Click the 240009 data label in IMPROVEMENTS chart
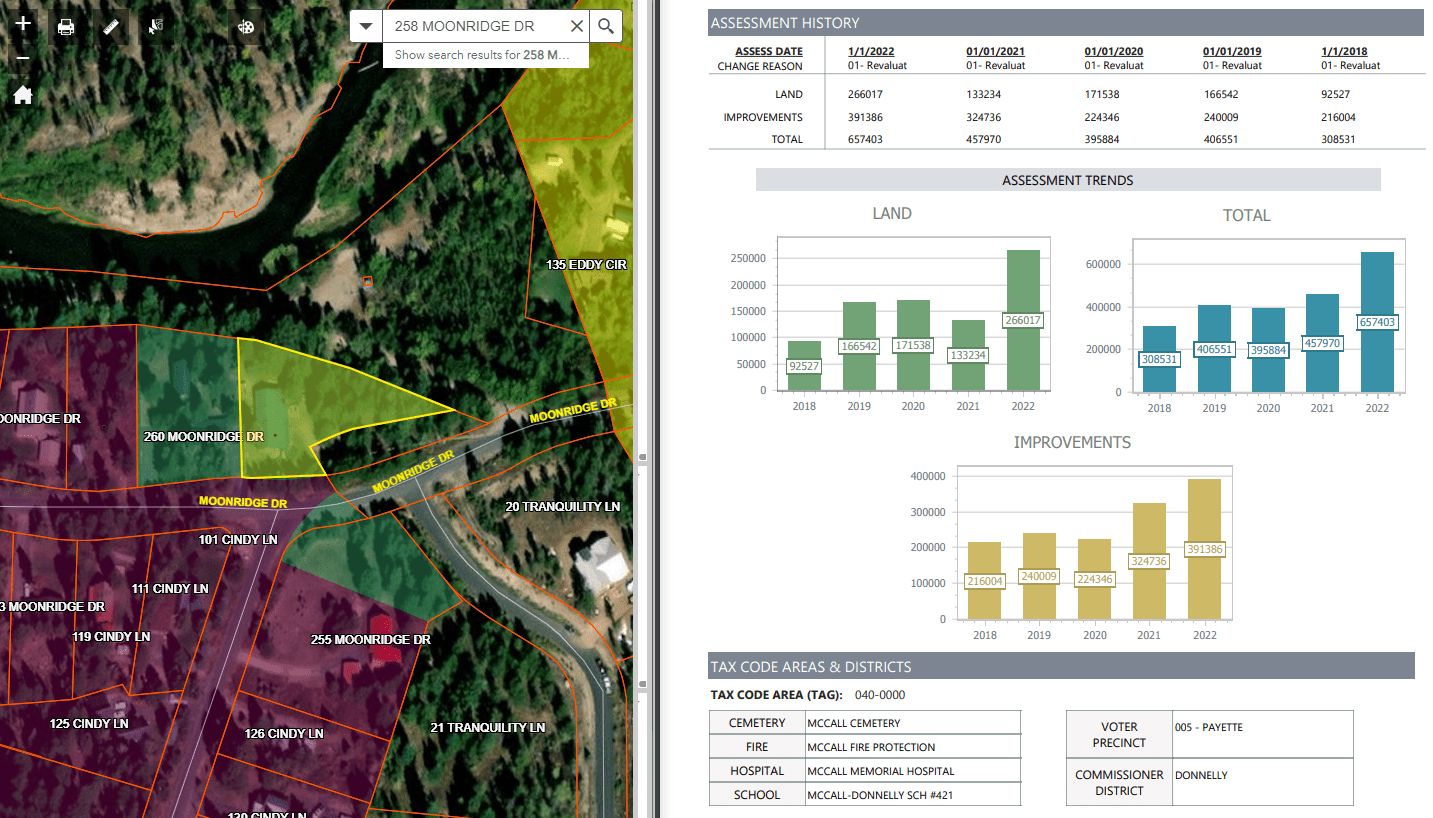This screenshot has width=1433, height=818. point(1039,576)
